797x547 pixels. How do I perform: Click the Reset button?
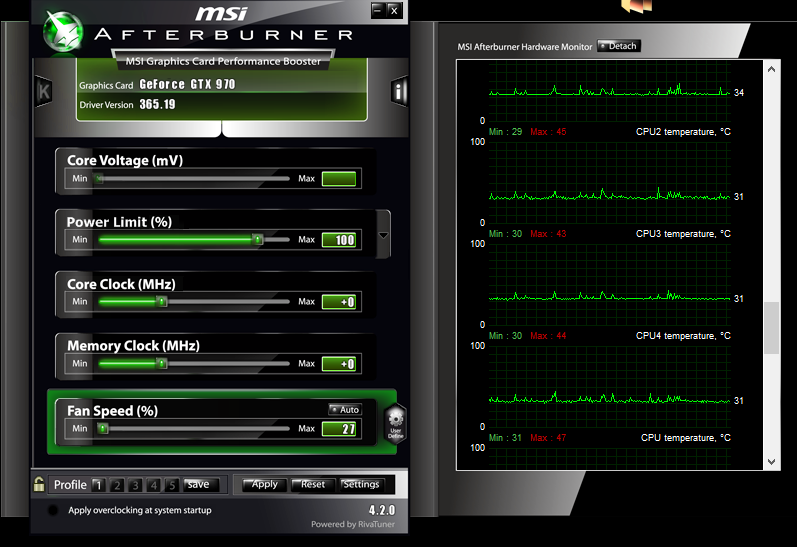[313, 484]
